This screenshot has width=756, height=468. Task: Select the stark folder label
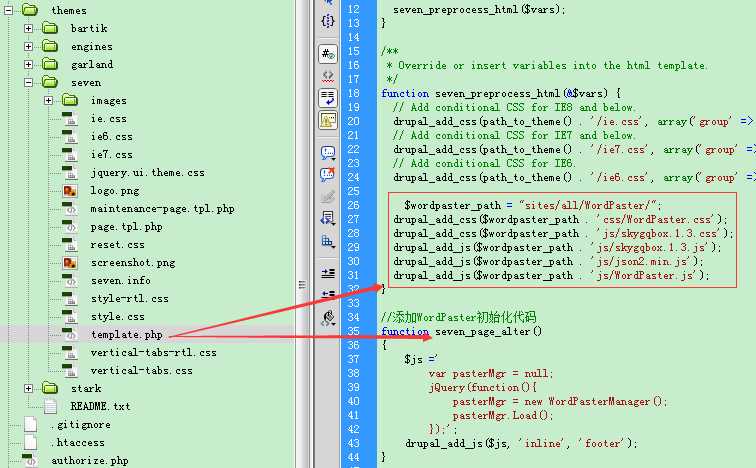86,388
